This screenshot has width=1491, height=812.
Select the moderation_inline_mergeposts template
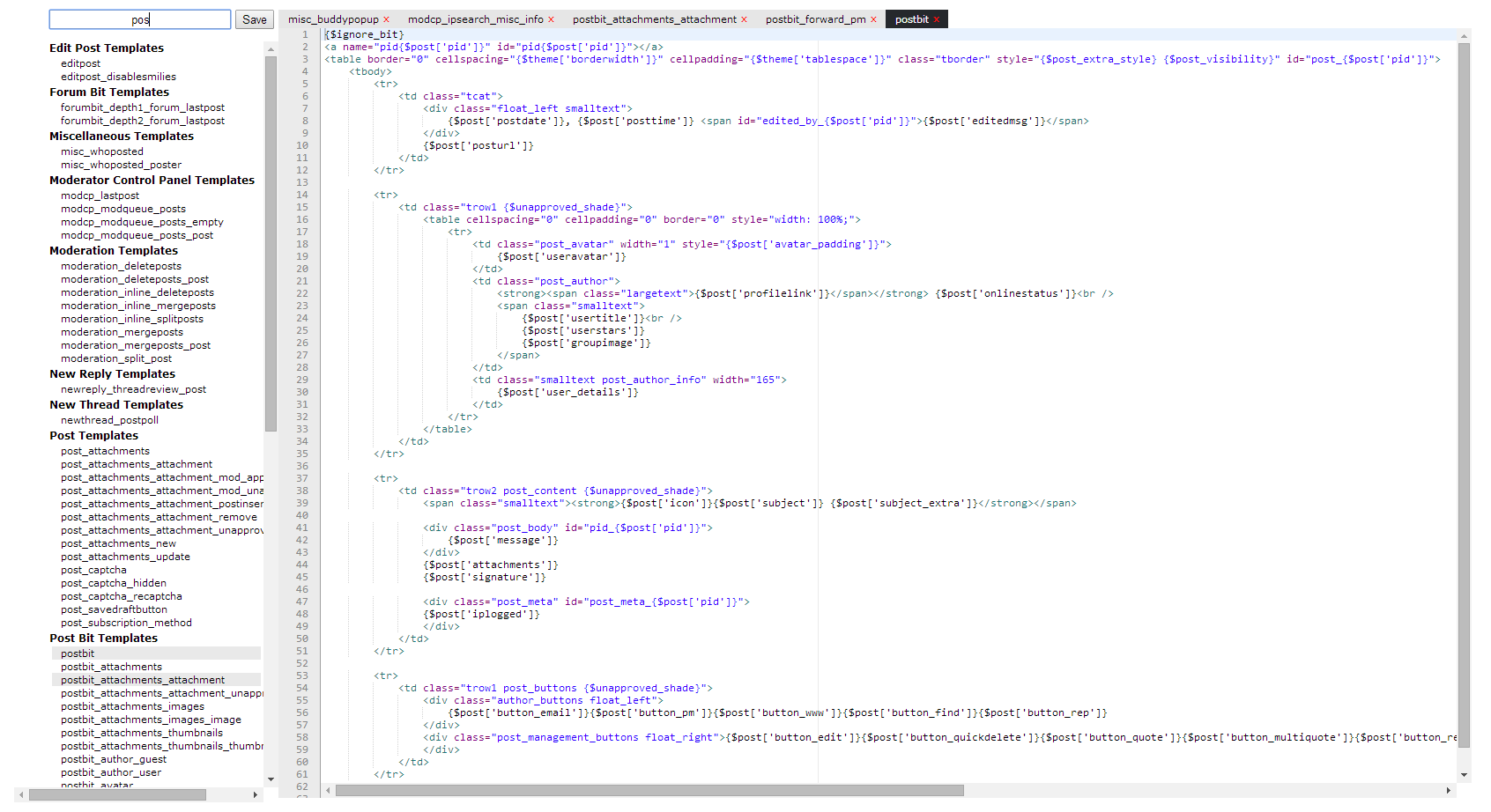[x=137, y=306]
